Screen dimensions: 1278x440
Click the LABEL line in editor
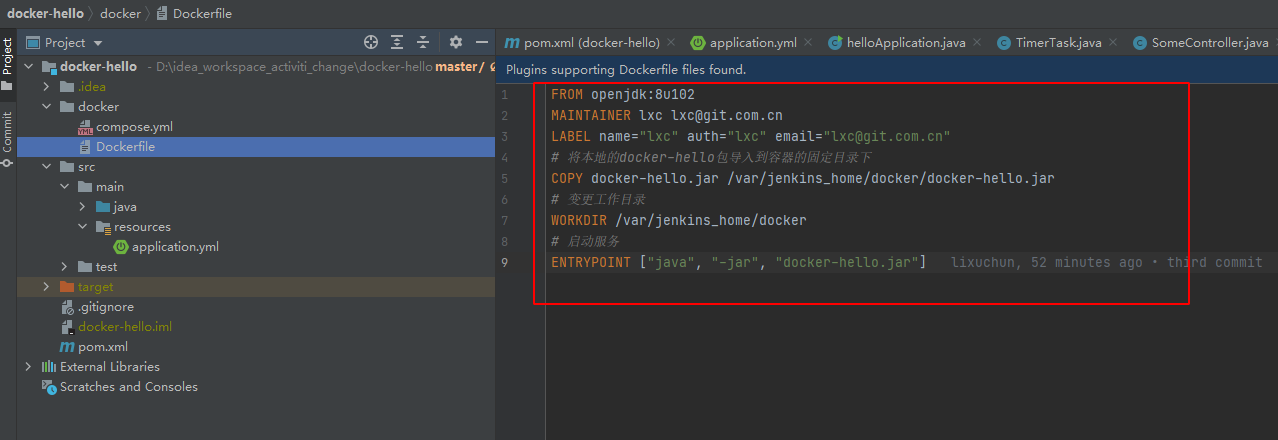coord(750,136)
